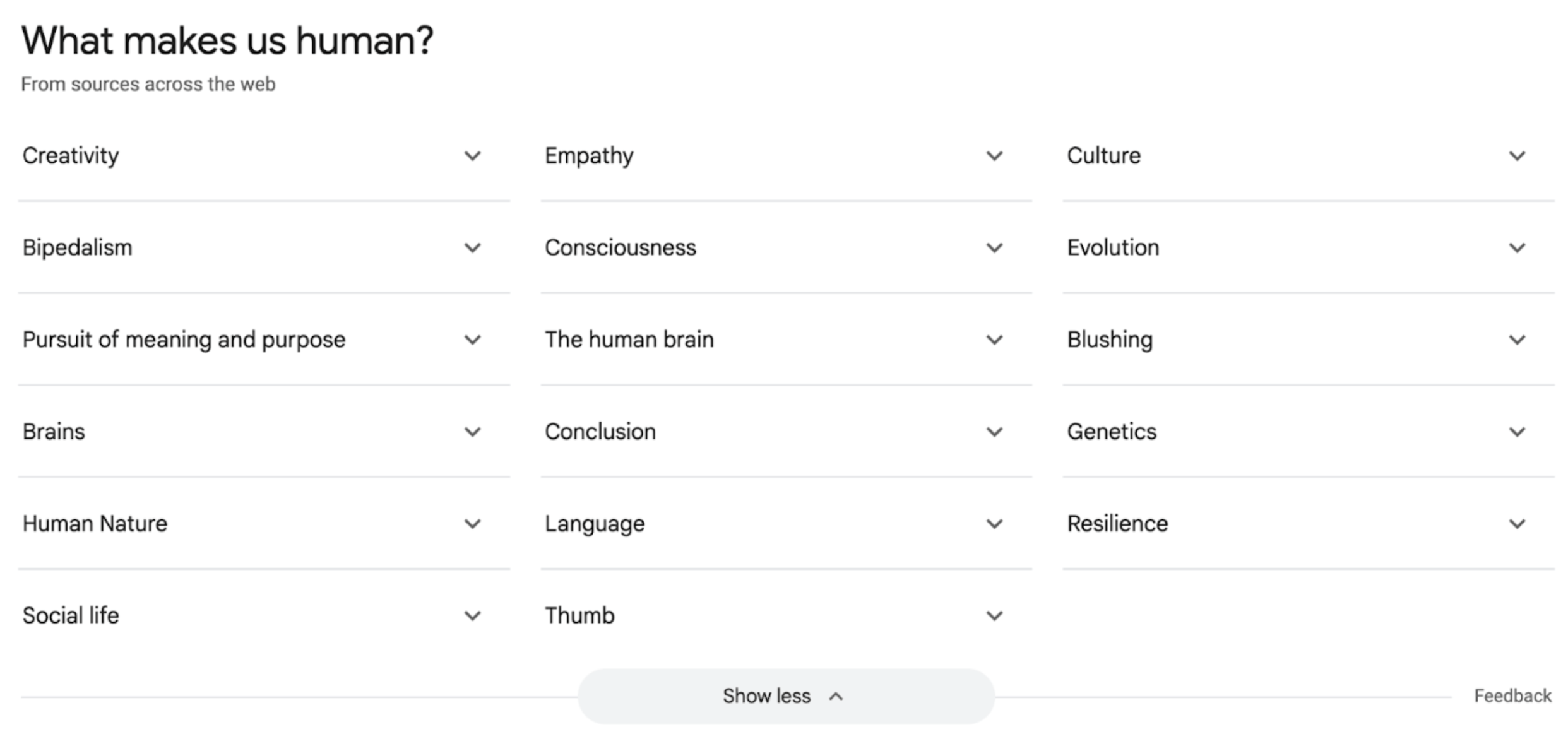Expand the Consciousness topic
Screen dimensions: 1568x751
click(994, 247)
